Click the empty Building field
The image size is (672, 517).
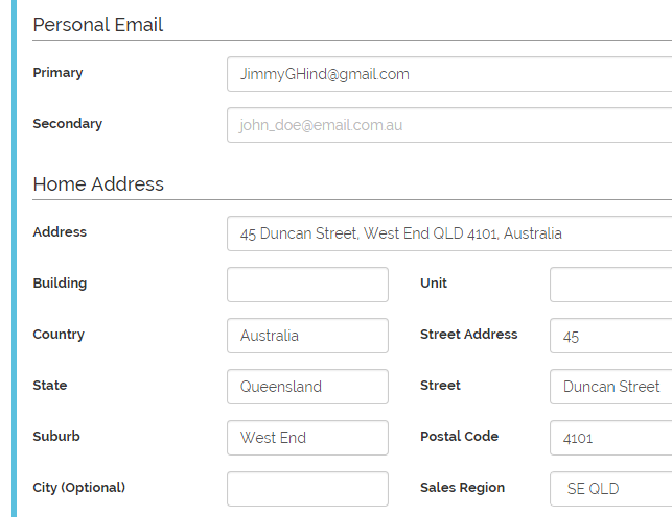pos(308,284)
